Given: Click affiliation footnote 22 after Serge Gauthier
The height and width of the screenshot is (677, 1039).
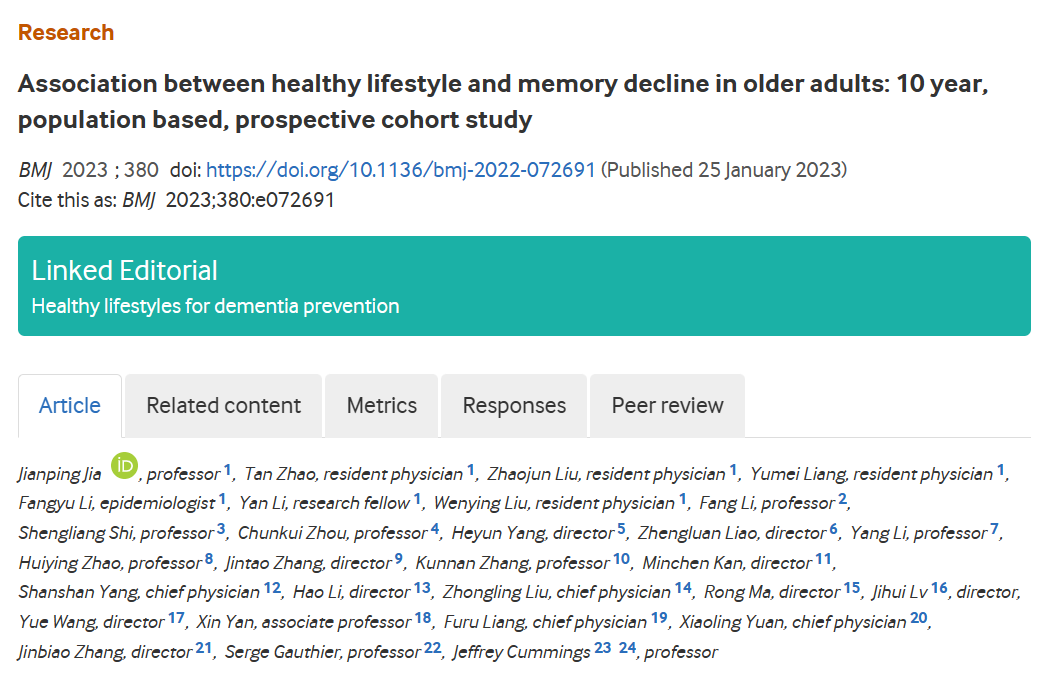Looking at the screenshot, I should tap(433, 648).
